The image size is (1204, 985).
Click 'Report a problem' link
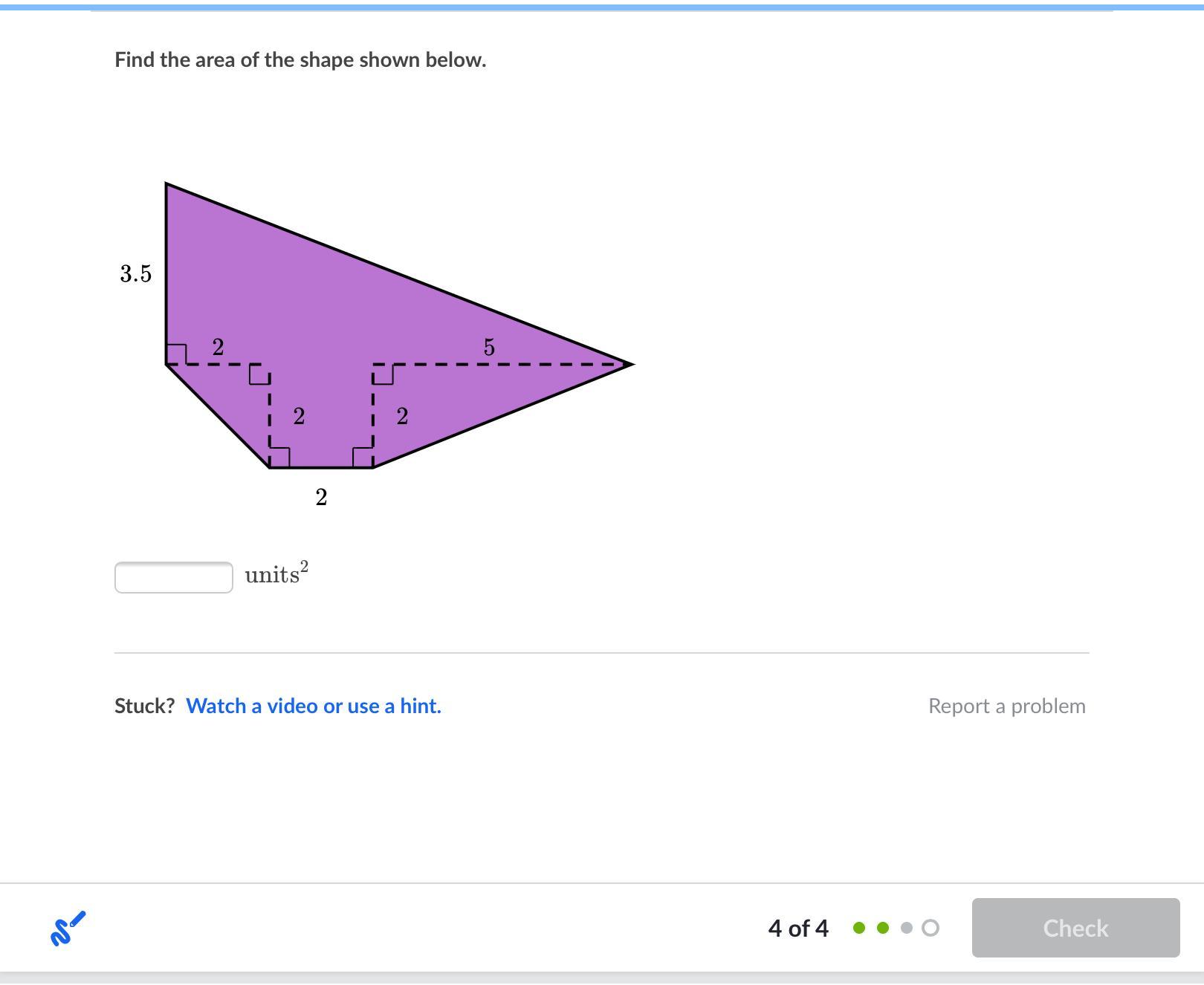(1007, 706)
